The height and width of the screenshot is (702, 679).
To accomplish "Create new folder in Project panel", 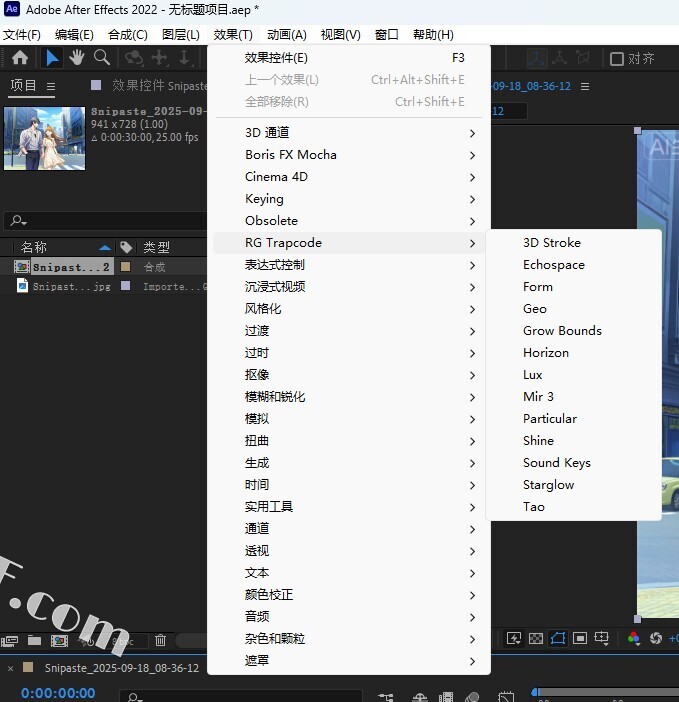I will coord(35,640).
